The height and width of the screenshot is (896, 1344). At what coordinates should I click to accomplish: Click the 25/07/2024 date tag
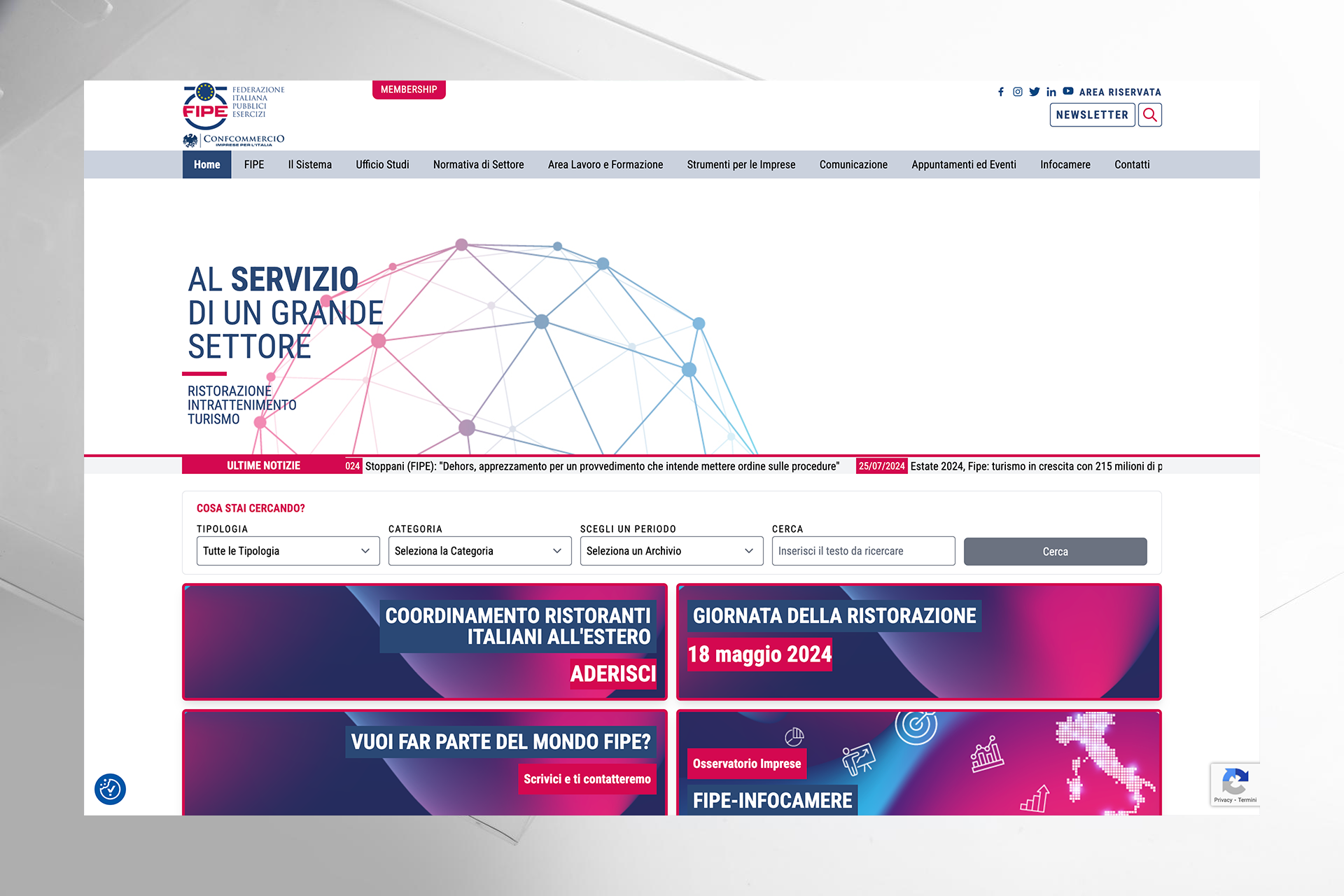click(x=881, y=466)
